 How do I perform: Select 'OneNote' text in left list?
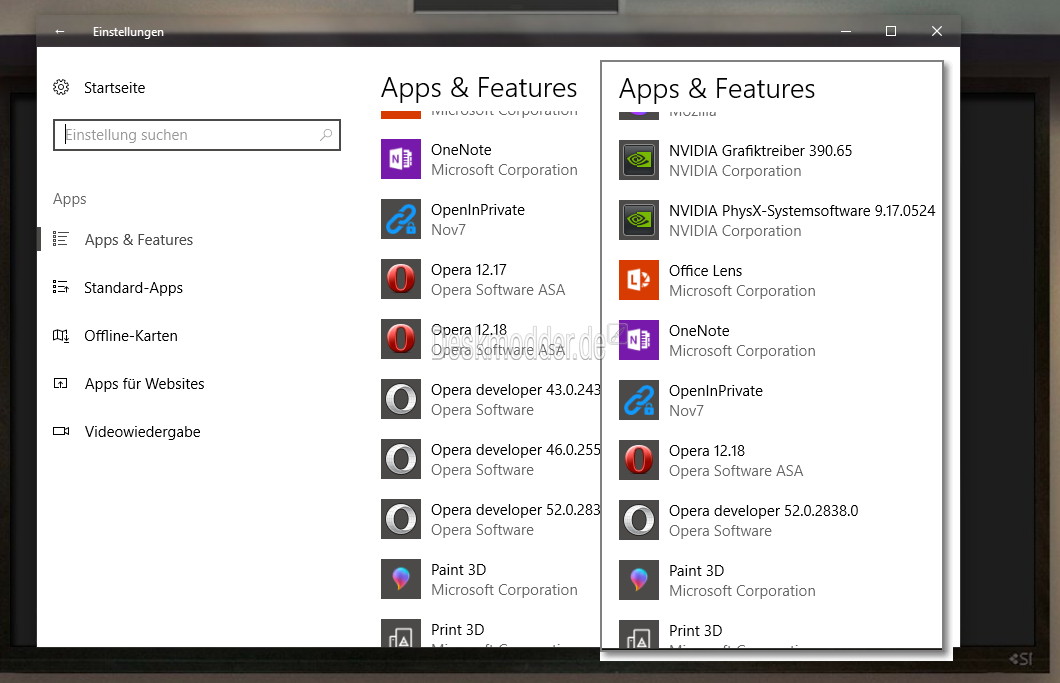[x=461, y=149]
